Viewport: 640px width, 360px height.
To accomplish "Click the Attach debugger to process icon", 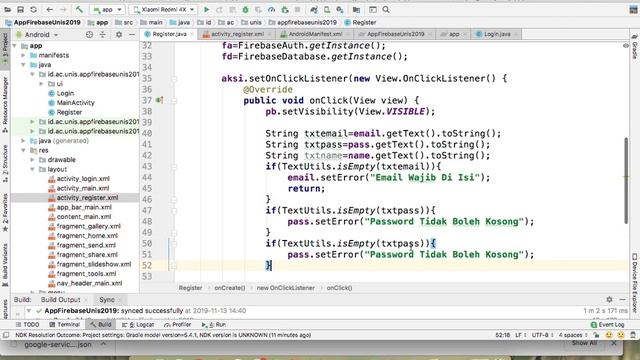I will point(284,9).
